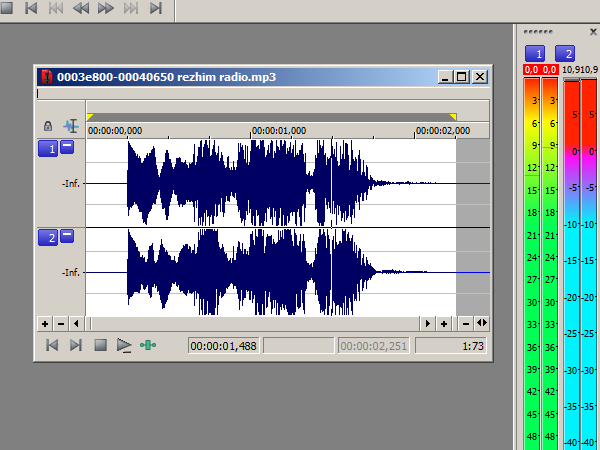Click Go to Start in the data window
600x450 pixels.
click(x=52, y=345)
